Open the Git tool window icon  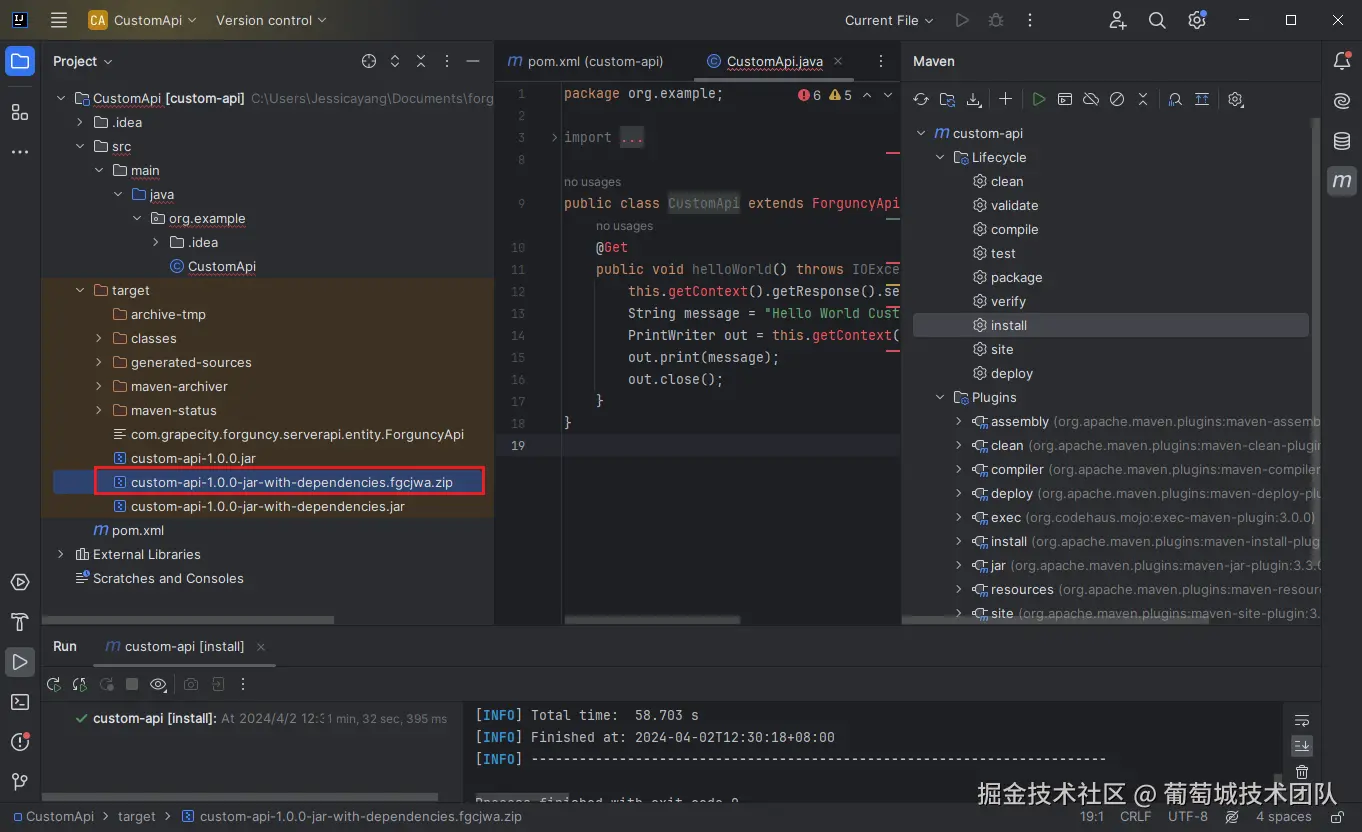tap(19, 781)
